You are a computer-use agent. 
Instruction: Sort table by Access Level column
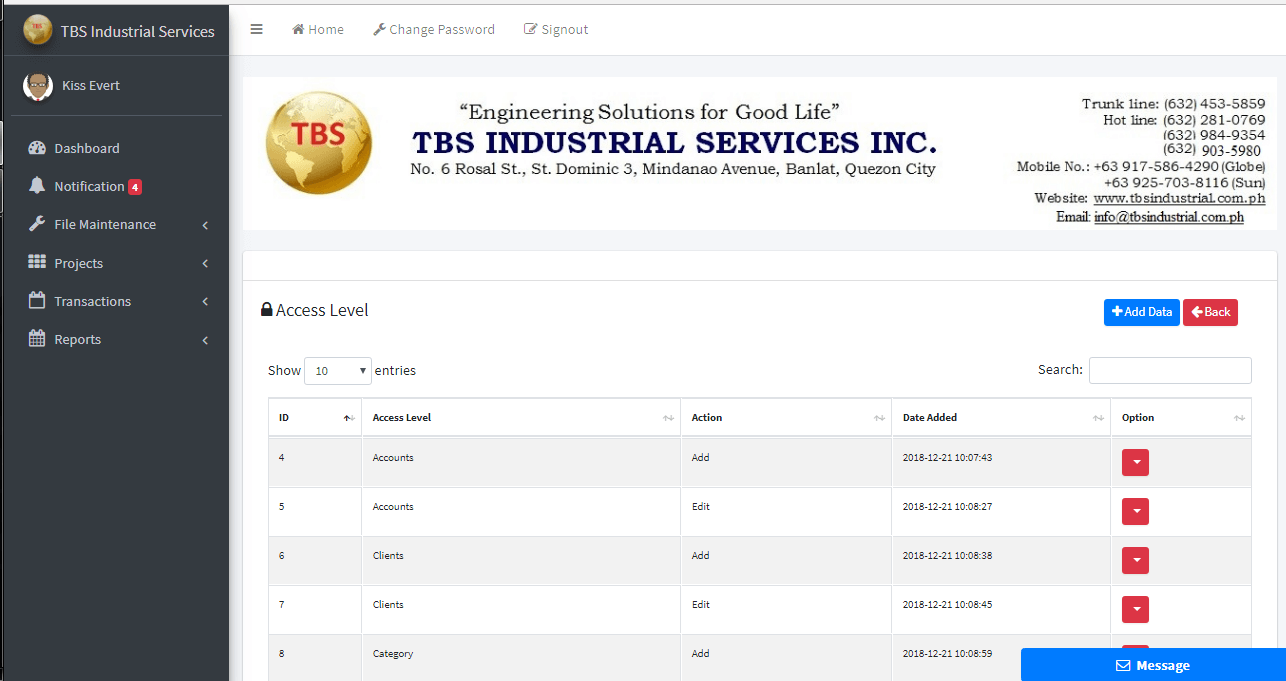click(x=521, y=418)
